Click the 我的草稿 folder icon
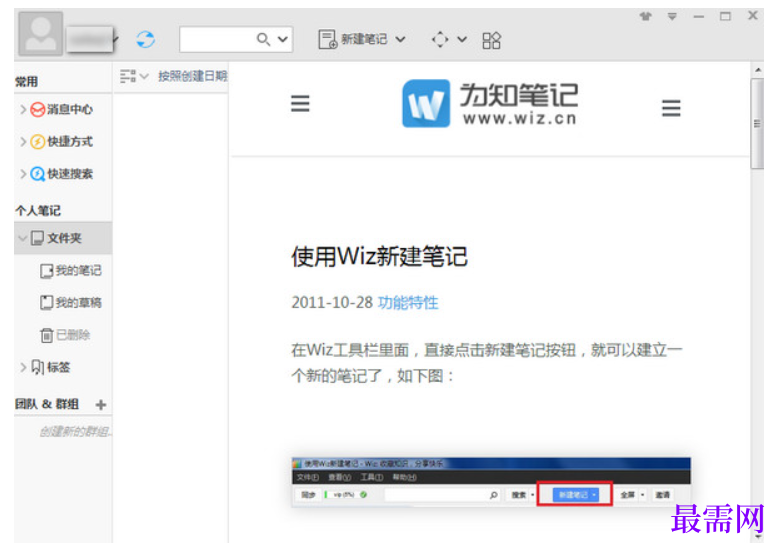Viewport: 783px width, 550px height. point(46,303)
